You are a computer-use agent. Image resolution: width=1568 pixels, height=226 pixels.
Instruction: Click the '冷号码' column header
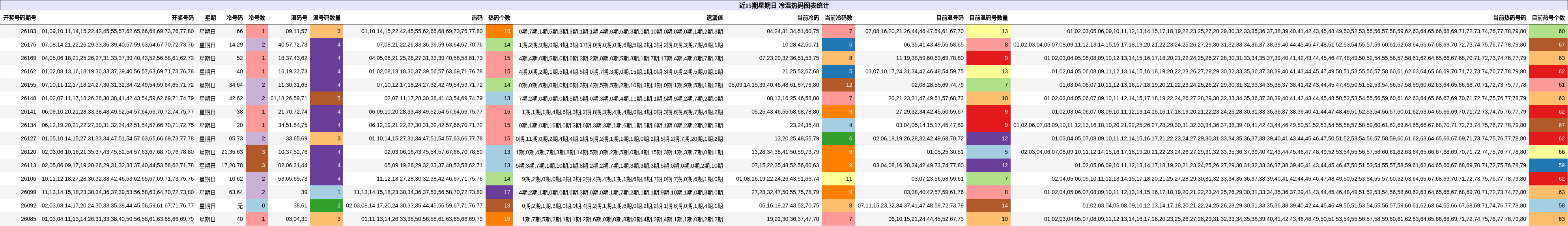(x=234, y=18)
